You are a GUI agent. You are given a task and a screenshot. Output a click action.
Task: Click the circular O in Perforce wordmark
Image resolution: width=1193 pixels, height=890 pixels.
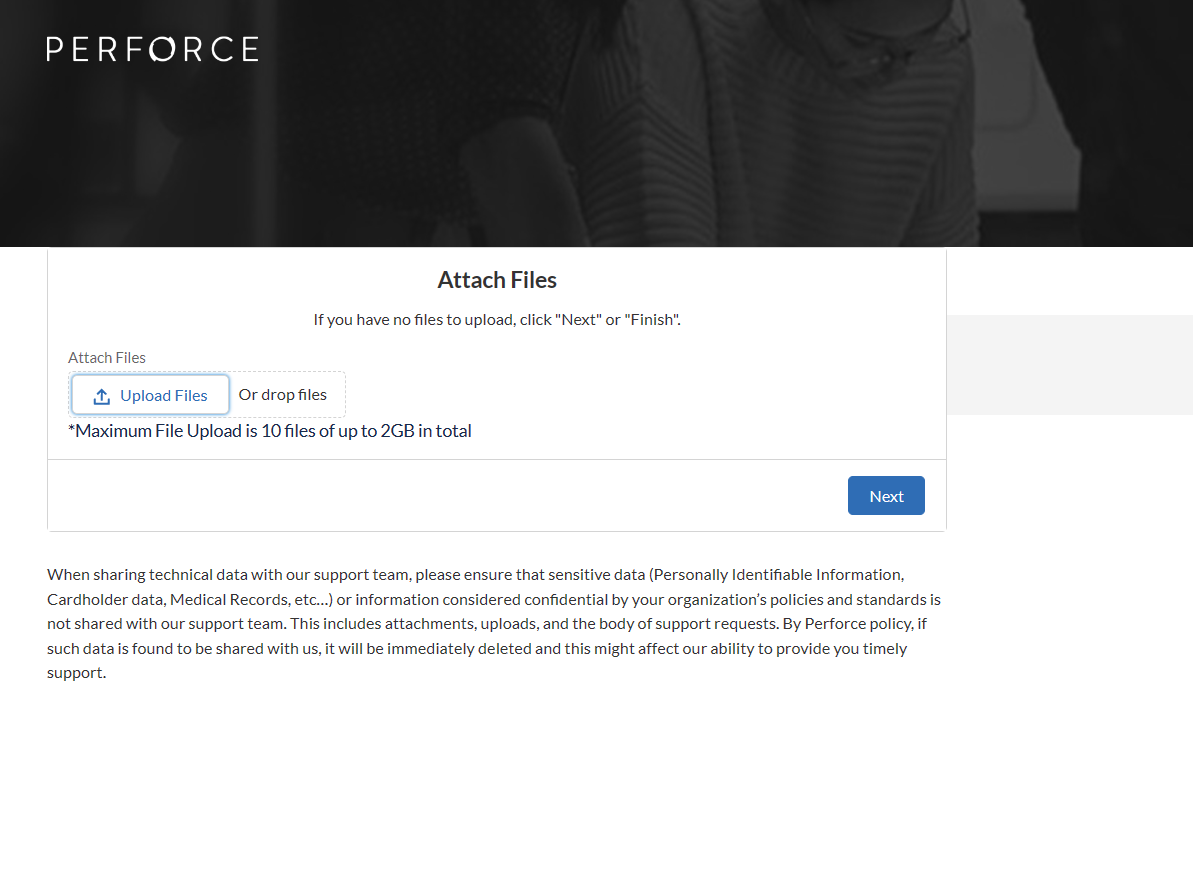(162, 49)
